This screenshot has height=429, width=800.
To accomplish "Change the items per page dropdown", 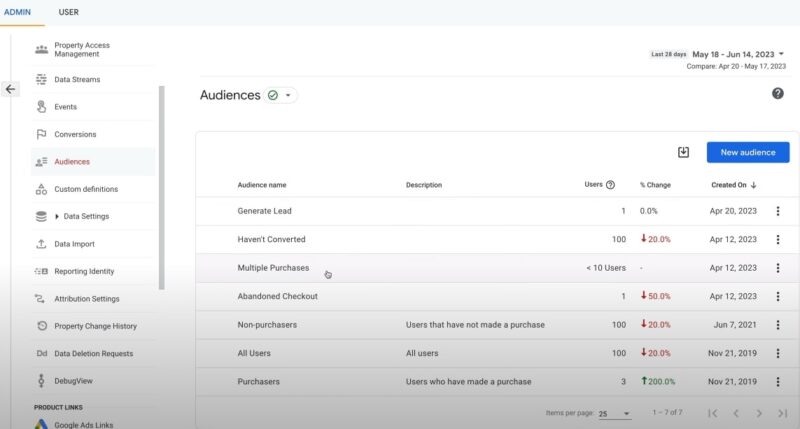I will (x=614, y=414).
